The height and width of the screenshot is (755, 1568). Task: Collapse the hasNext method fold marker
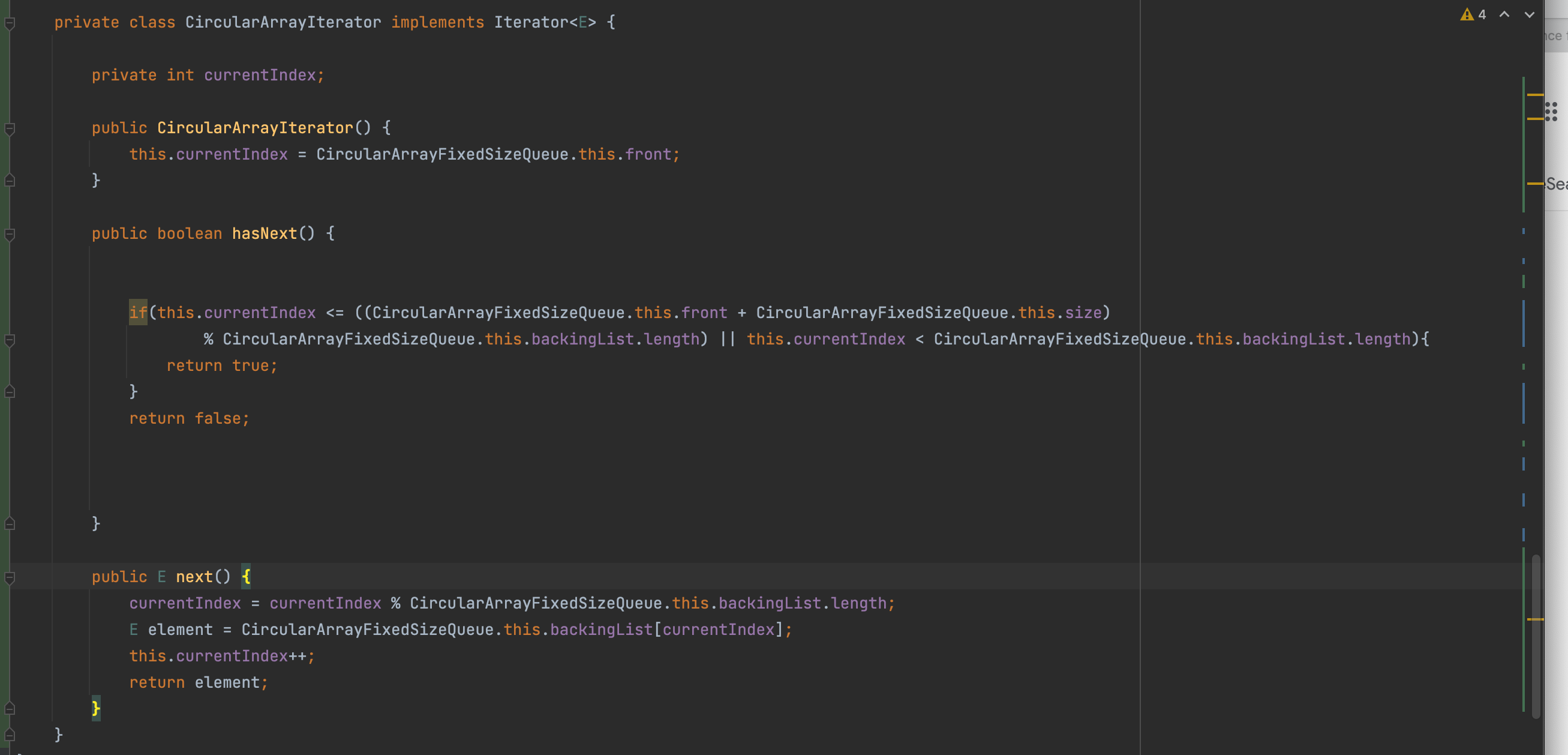click(x=10, y=235)
